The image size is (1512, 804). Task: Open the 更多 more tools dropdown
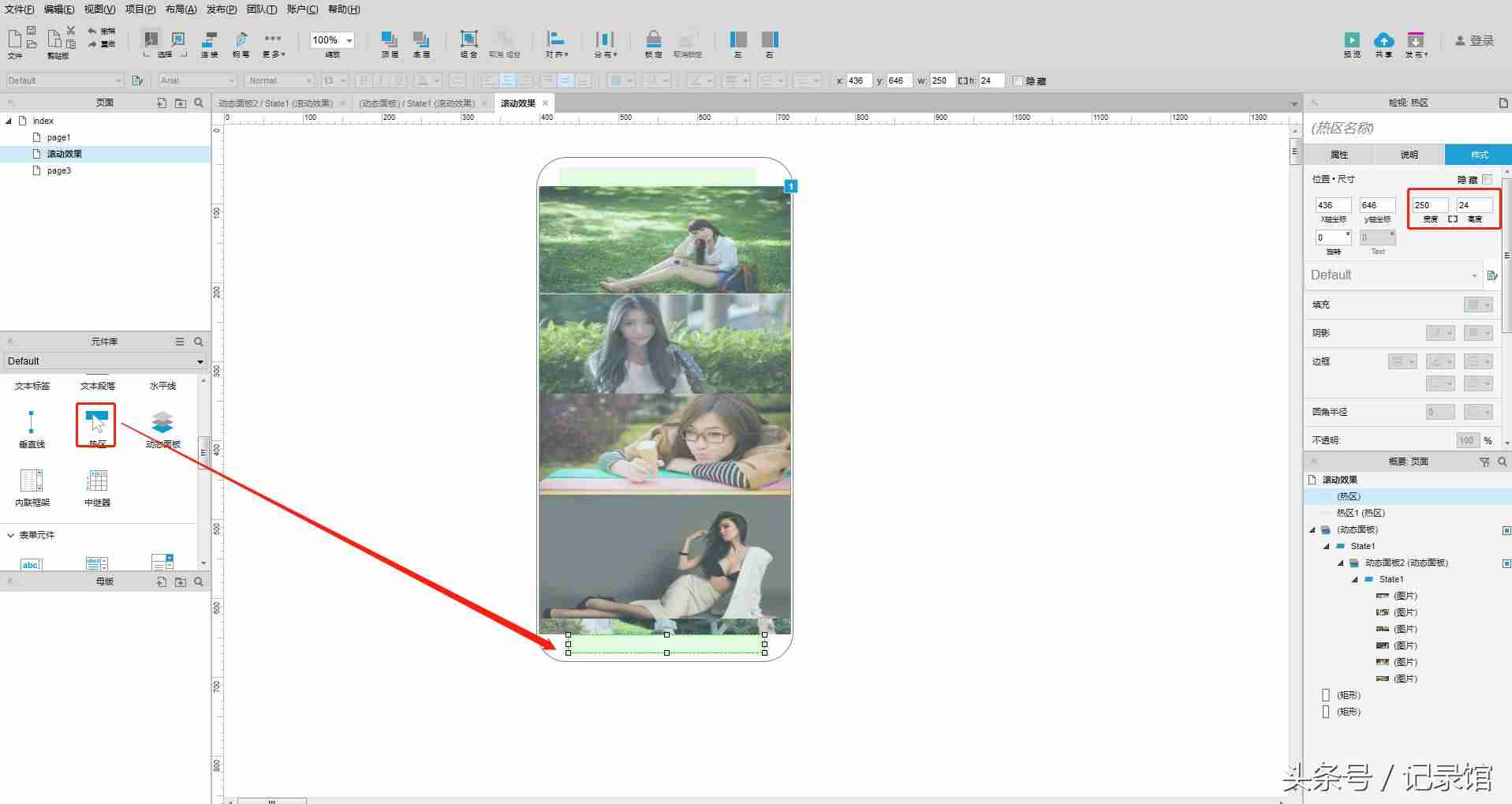(273, 43)
